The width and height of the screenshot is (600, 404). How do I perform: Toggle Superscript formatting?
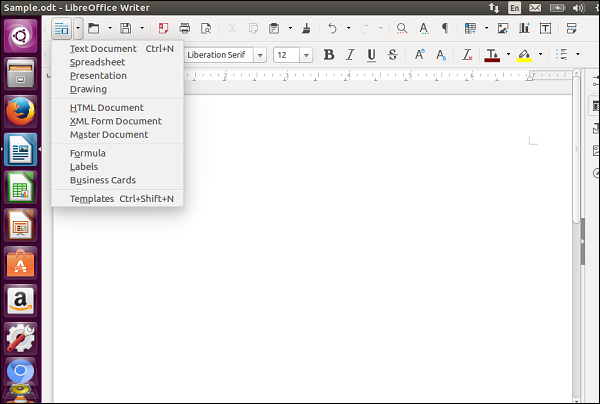tap(419, 55)
